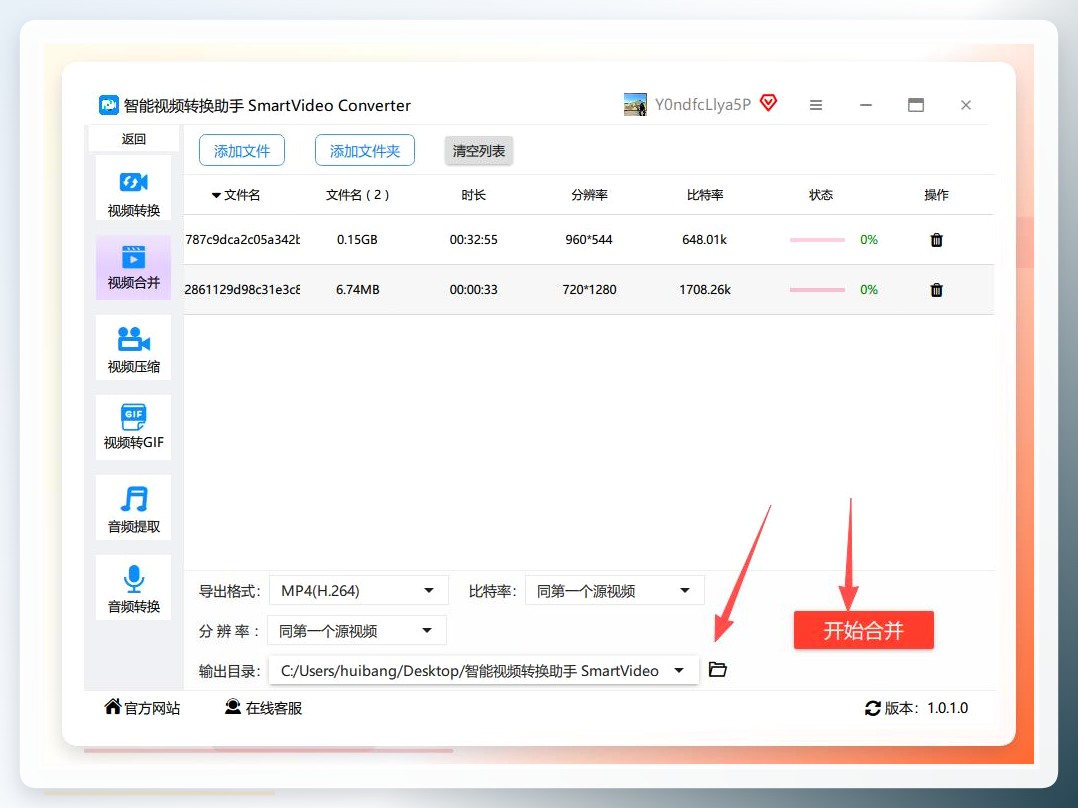
Task: Click the red VIP diamond badge
Action: pos(769,103)
